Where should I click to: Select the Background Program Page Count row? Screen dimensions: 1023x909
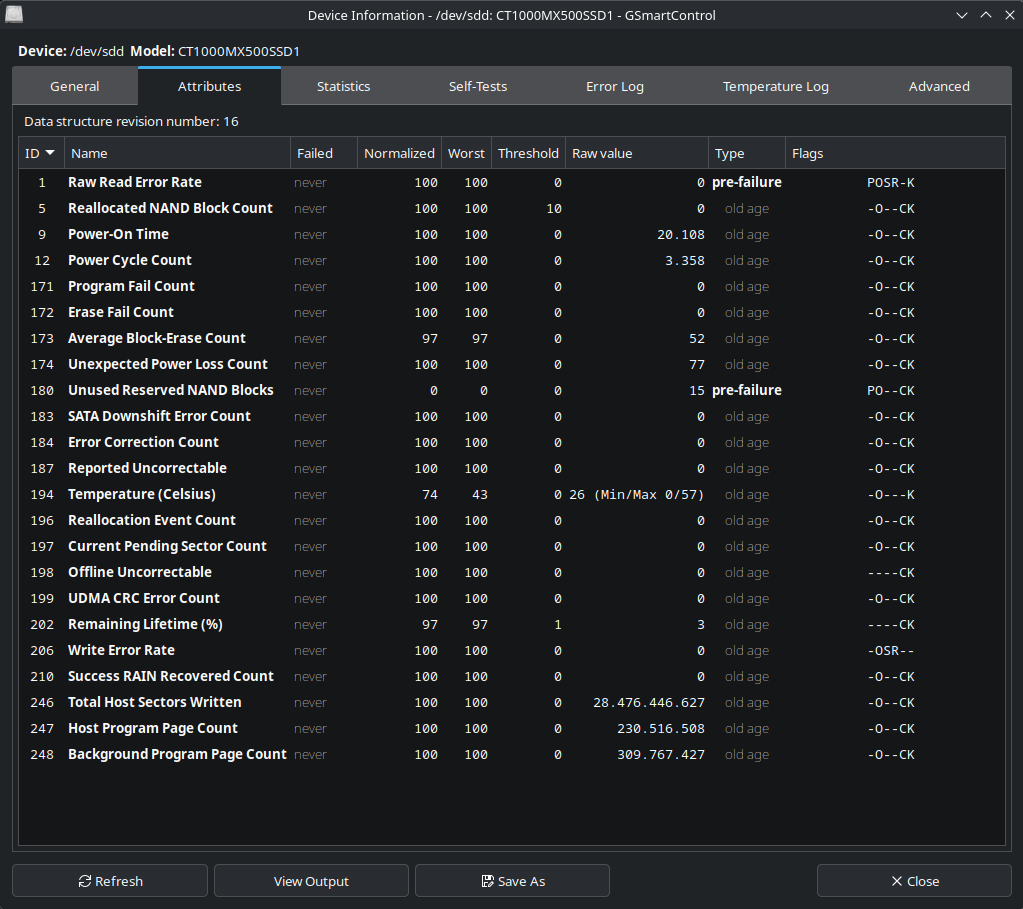(x=512, y=754)
